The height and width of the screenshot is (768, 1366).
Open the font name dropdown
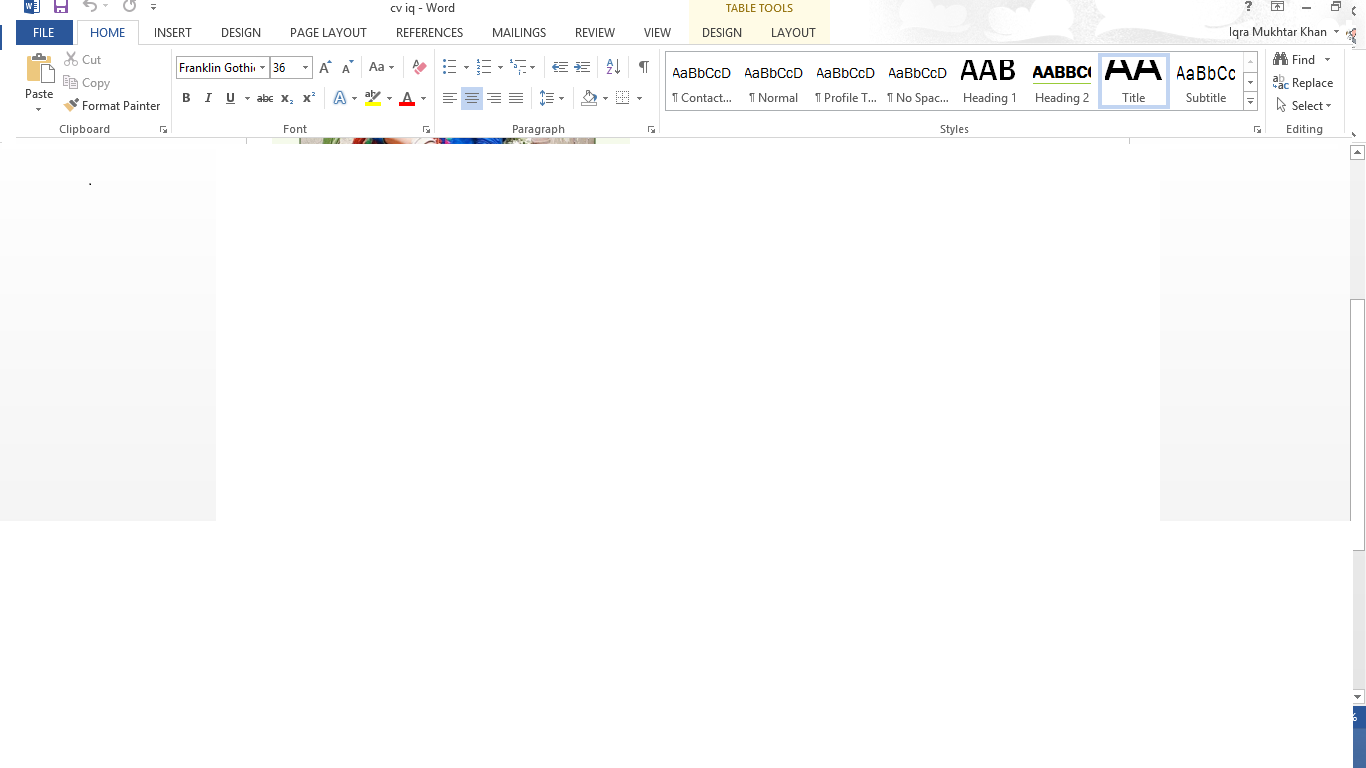coord(263,68)
